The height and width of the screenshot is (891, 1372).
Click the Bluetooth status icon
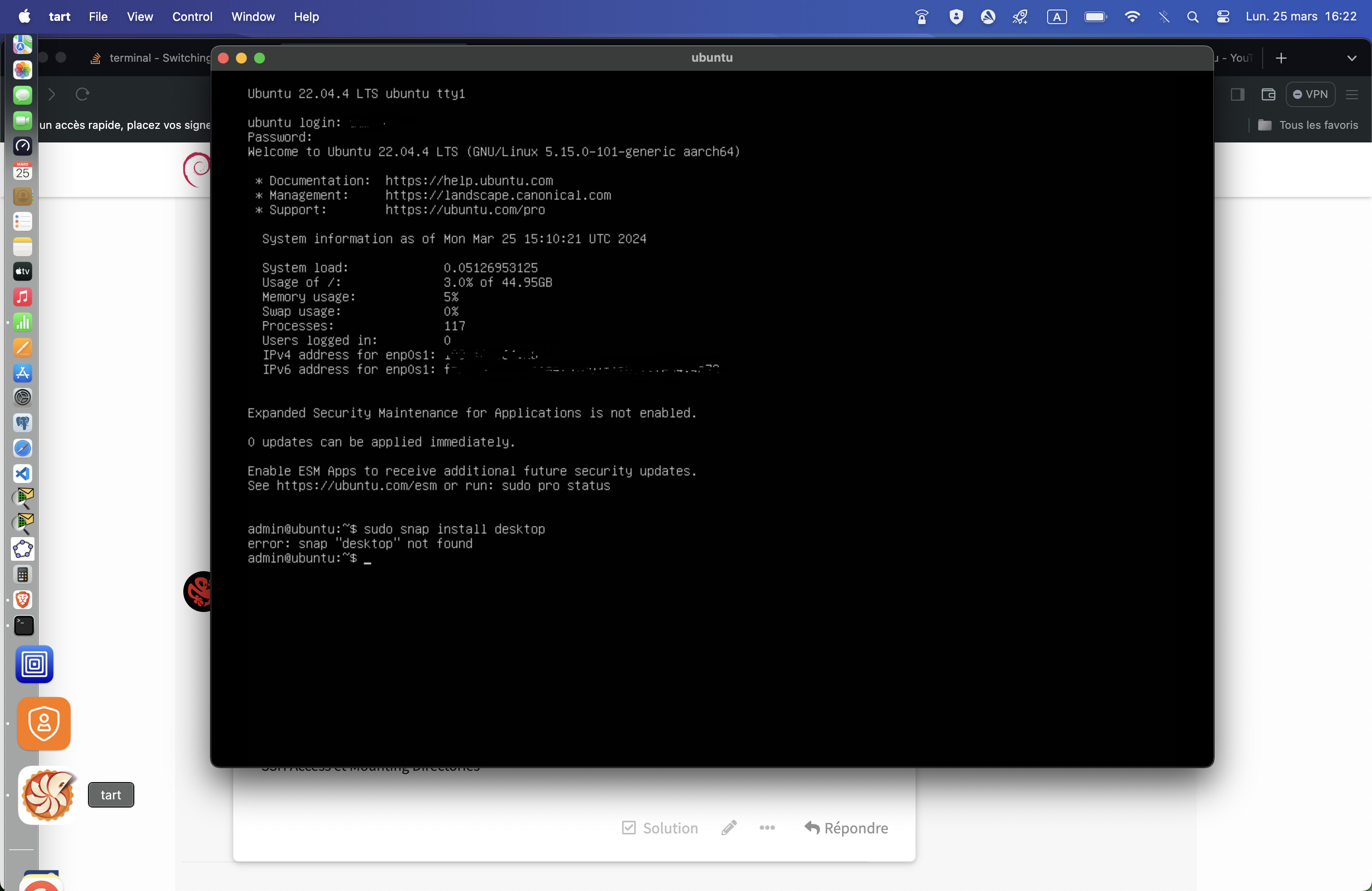(x=1164, y=17)
